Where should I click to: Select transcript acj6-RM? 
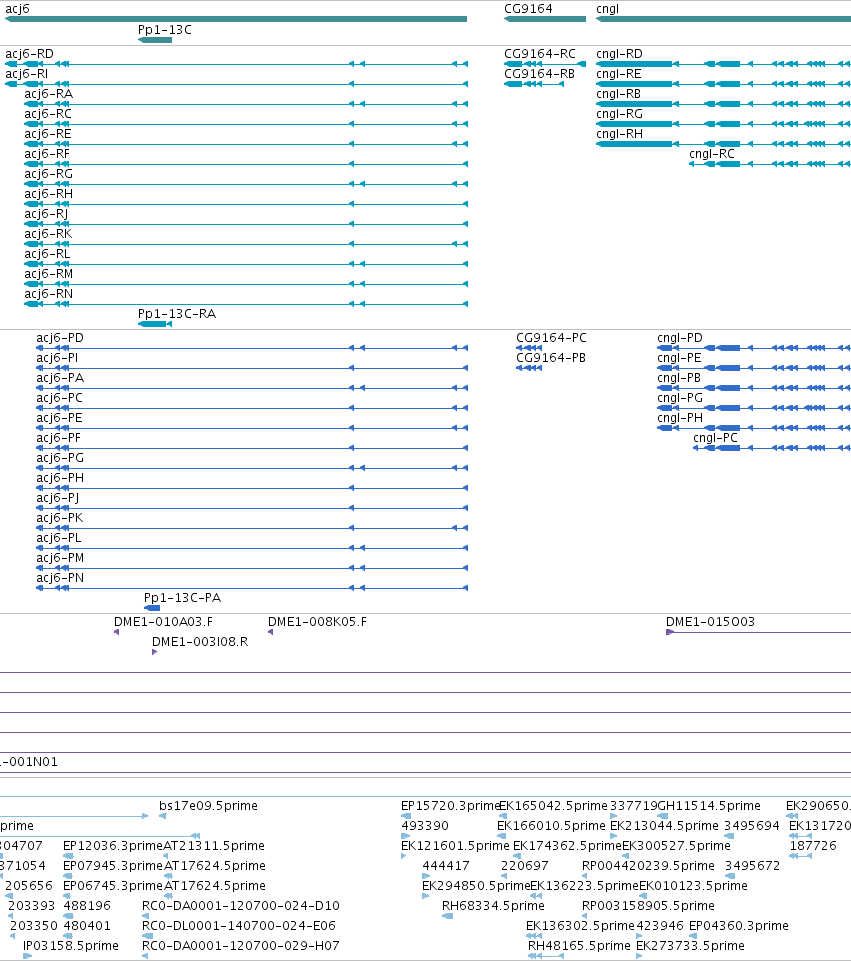coord(48,274)
